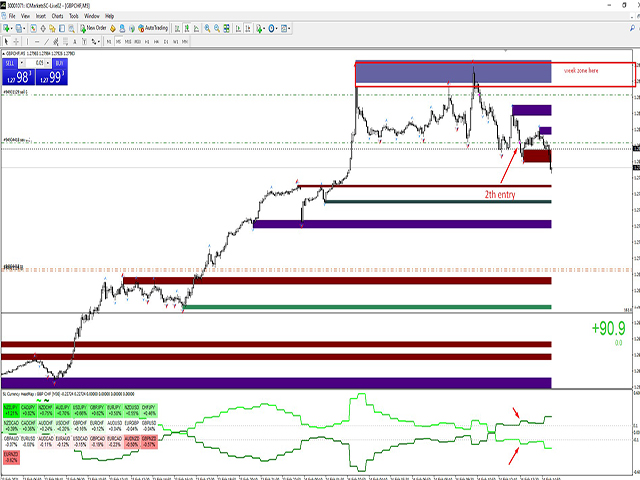Open the Help menu
The height and width of the screenshot is (480, 640).
point(109,16)
